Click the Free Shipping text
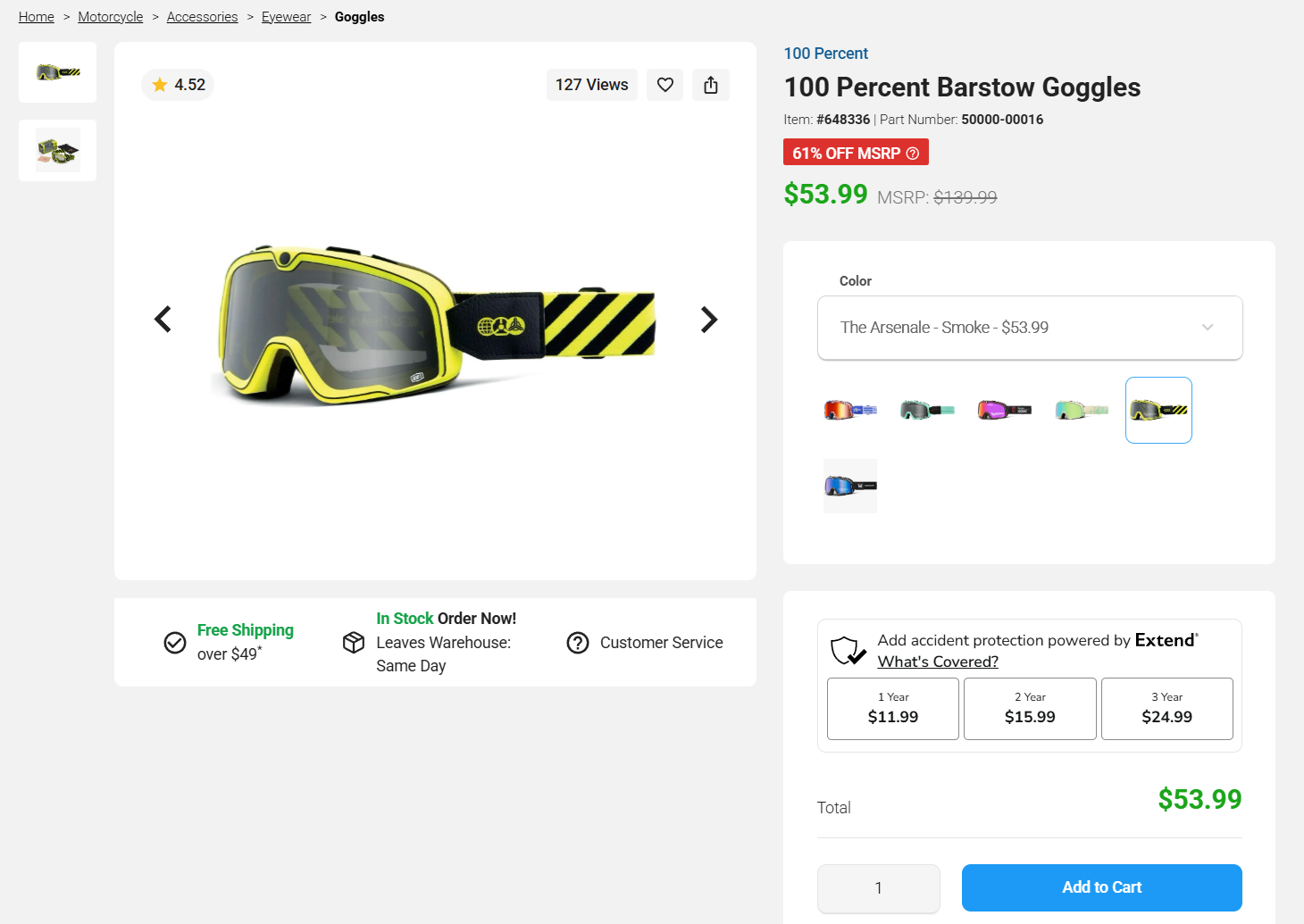The width and height of the screenshot is (1304, 924). click(246, 630)
